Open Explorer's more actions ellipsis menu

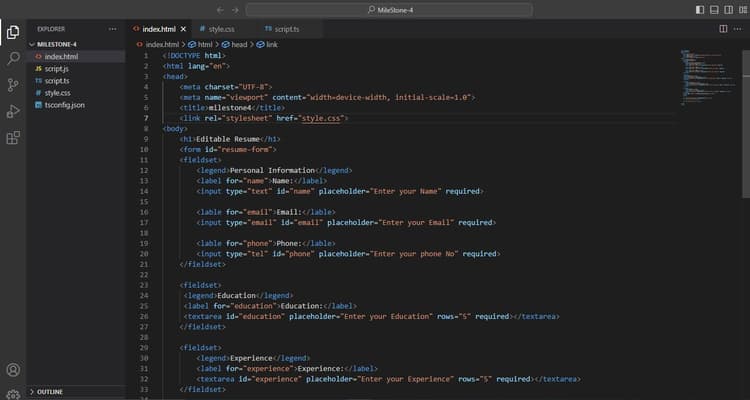[x=113, y=29]
